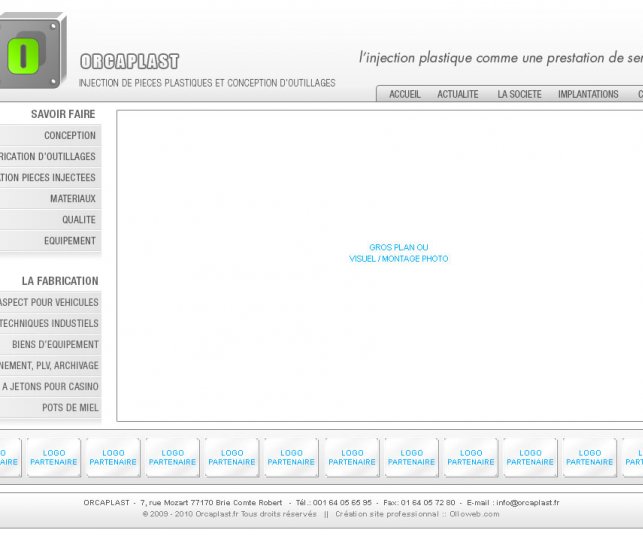Open the FABRICATION D'OUTILLAGES sidebar entry
643x536 pixels.
[48, 157]
